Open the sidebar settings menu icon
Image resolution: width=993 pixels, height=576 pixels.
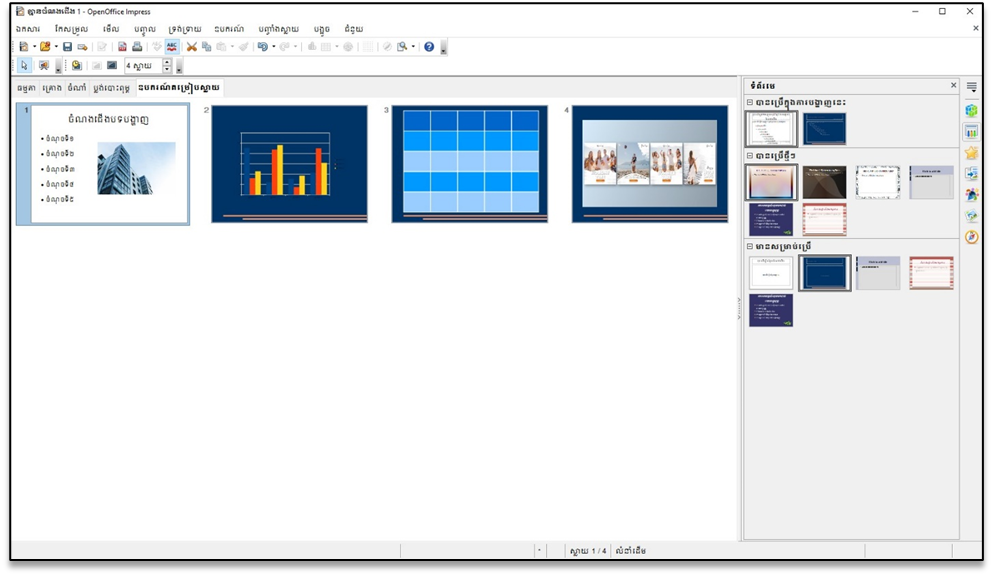click(971, 88)
